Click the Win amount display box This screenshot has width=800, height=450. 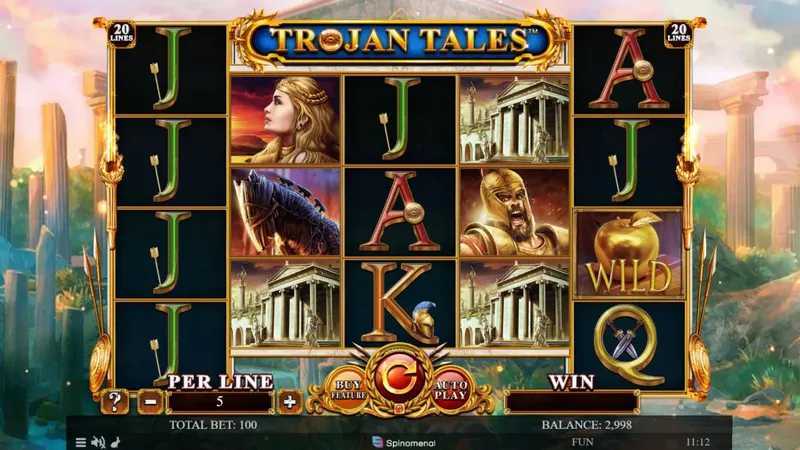[571, 402]
